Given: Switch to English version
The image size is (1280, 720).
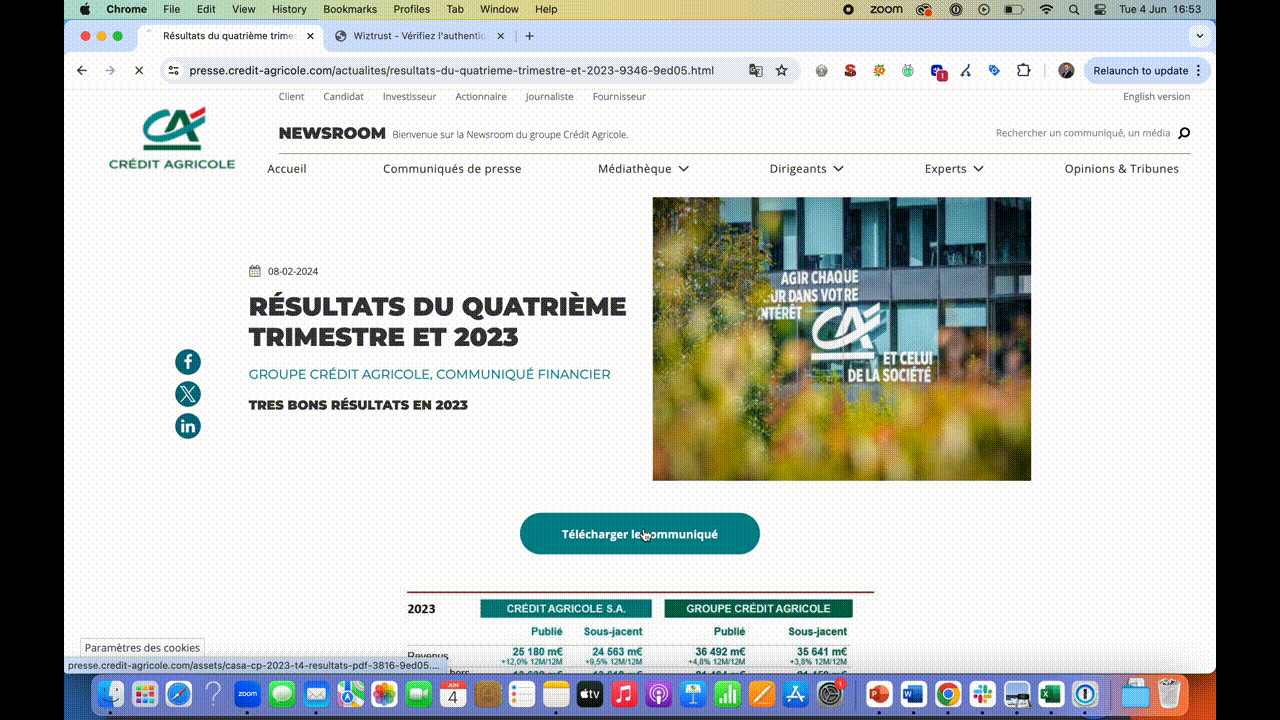Looking at the screenshot, I should [x=1156, y=97].
